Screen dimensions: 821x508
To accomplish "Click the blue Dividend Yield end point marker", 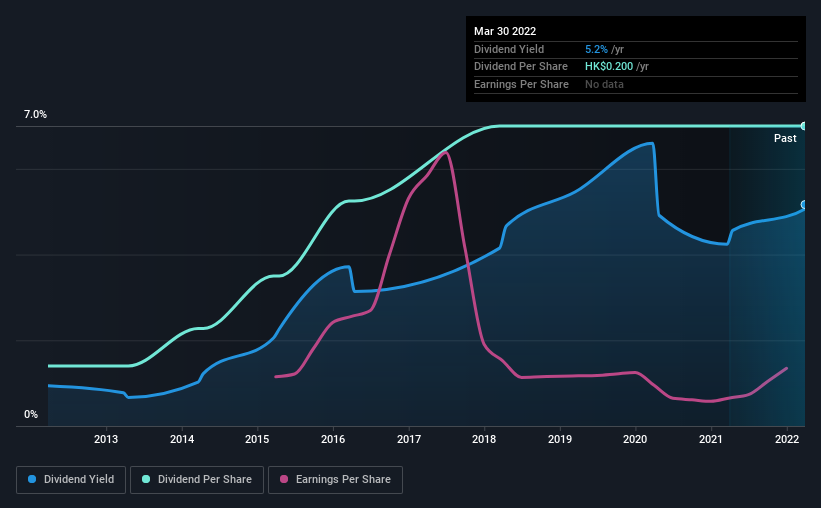I will tap(803, 205).
